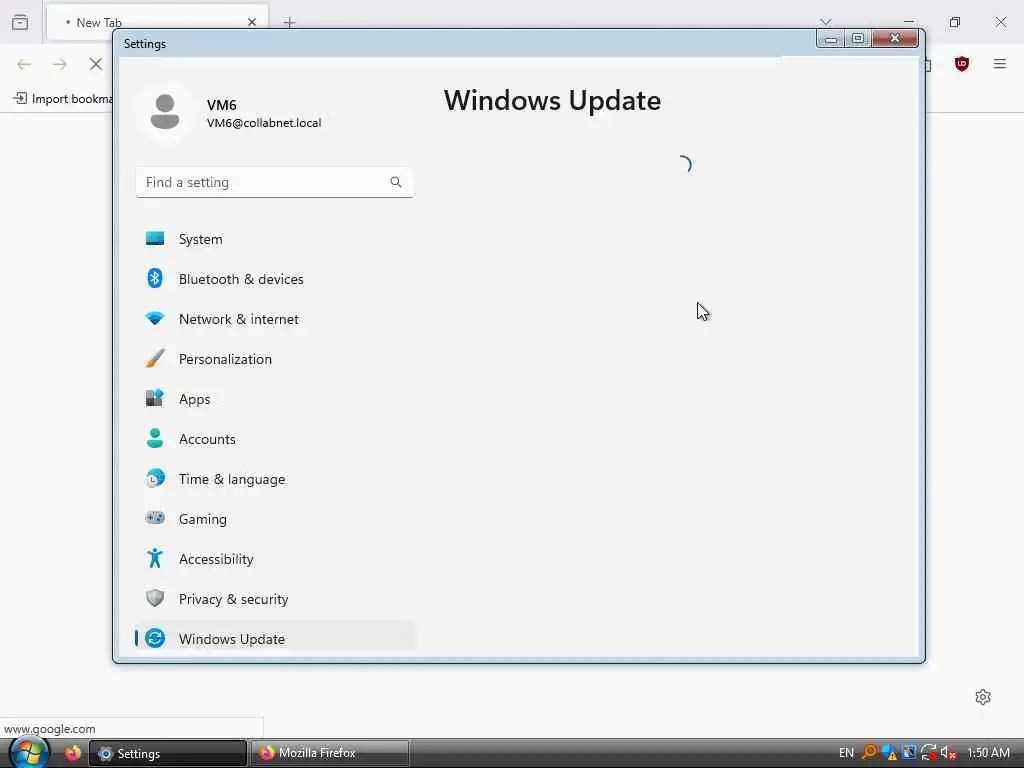
Task: Select Bluetooth & devices label
Action: click(x=241, y=279)
